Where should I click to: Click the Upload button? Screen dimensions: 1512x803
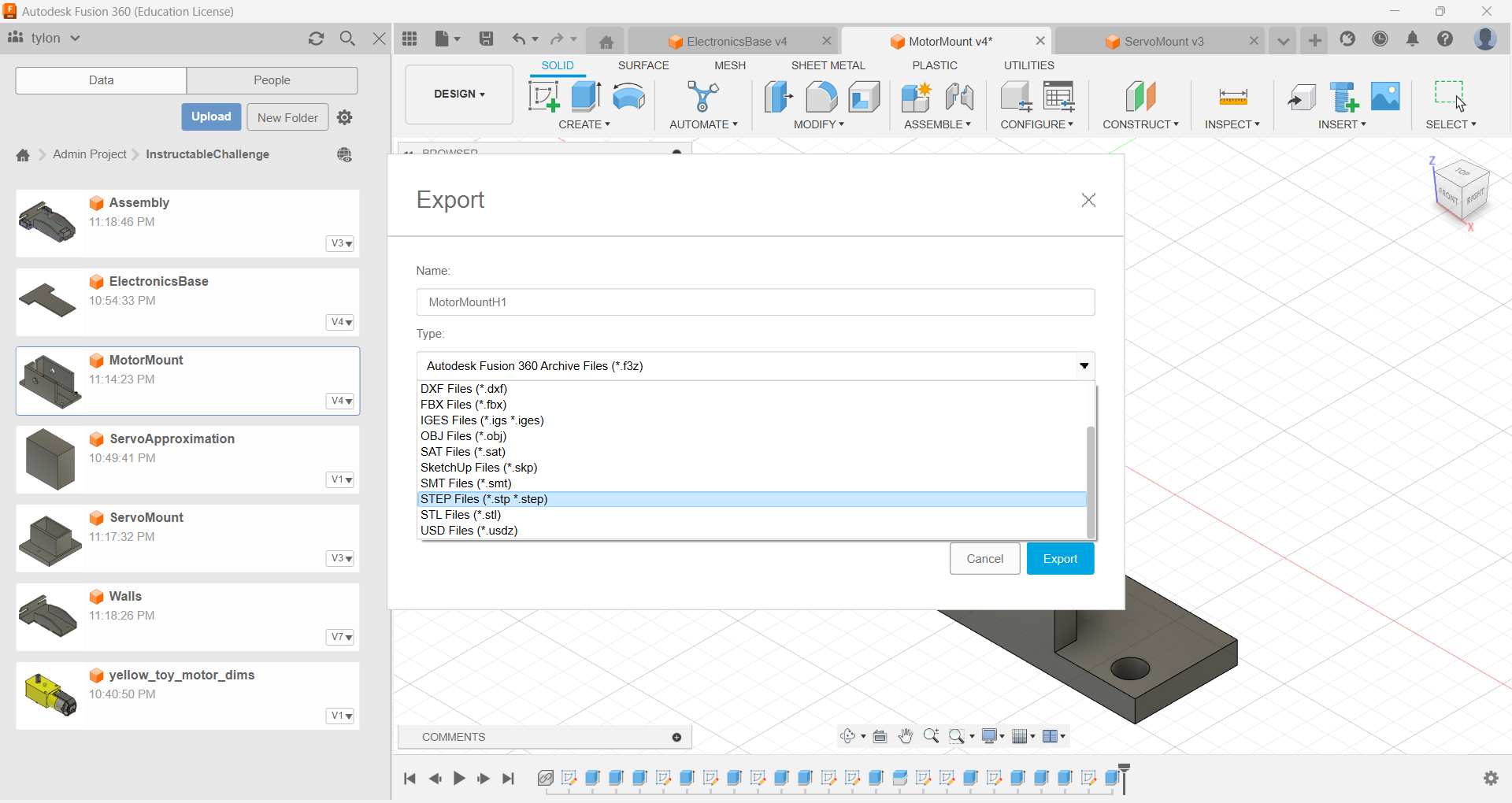[211, 117]
